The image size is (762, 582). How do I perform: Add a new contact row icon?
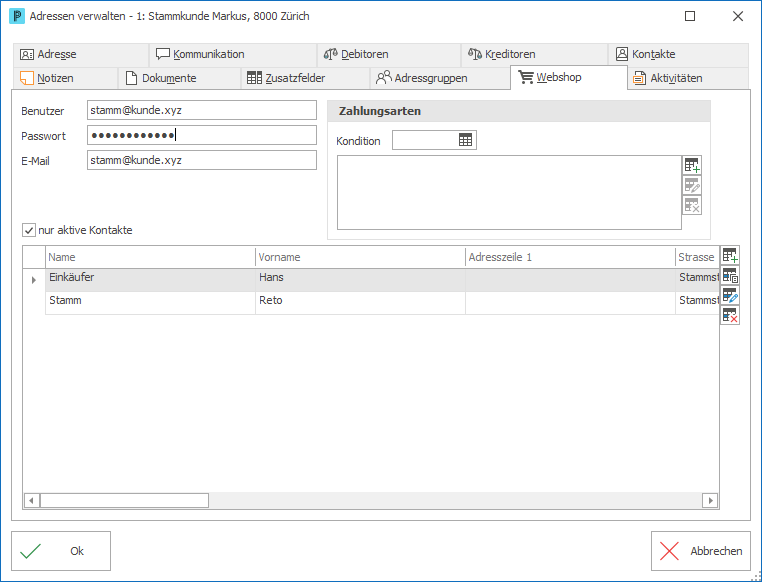pos(729,255)
